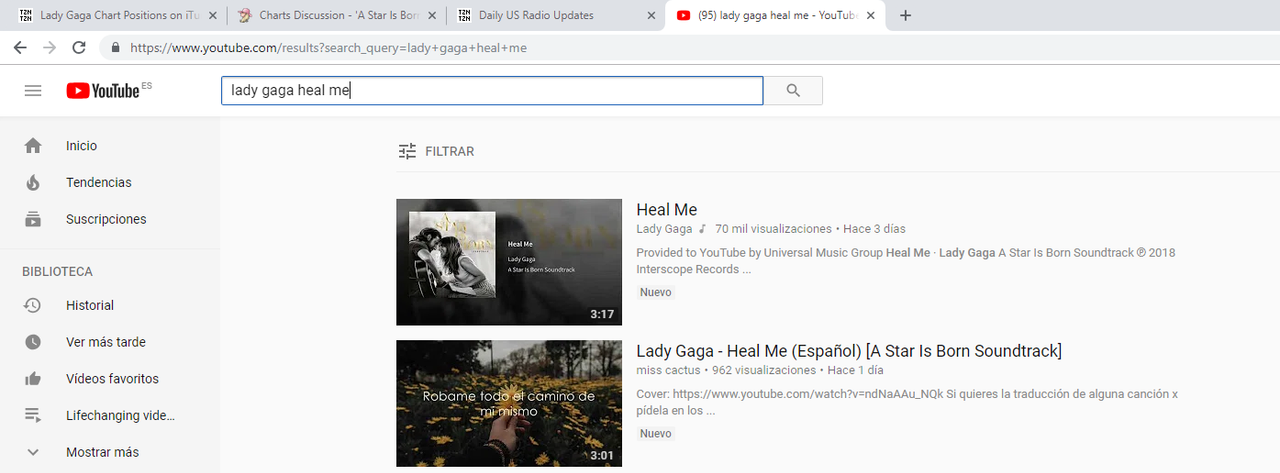Reload the page with refresh icon

79,47
